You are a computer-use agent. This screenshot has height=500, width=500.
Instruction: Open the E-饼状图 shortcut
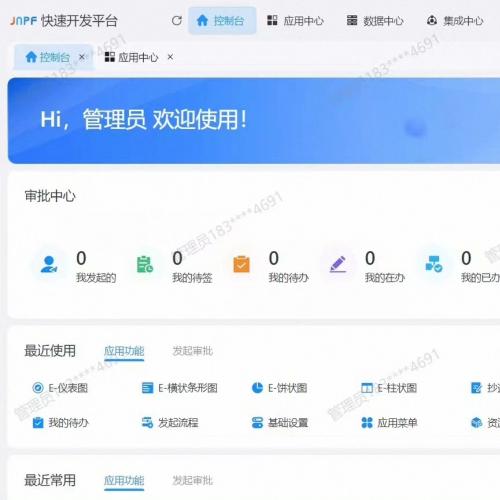click(279, 388)
